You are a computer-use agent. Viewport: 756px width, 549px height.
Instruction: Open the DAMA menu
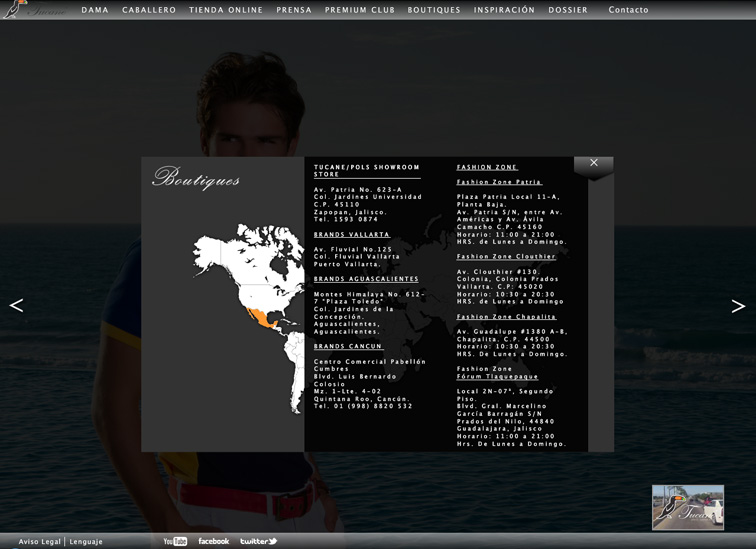[x=95, y=10]
